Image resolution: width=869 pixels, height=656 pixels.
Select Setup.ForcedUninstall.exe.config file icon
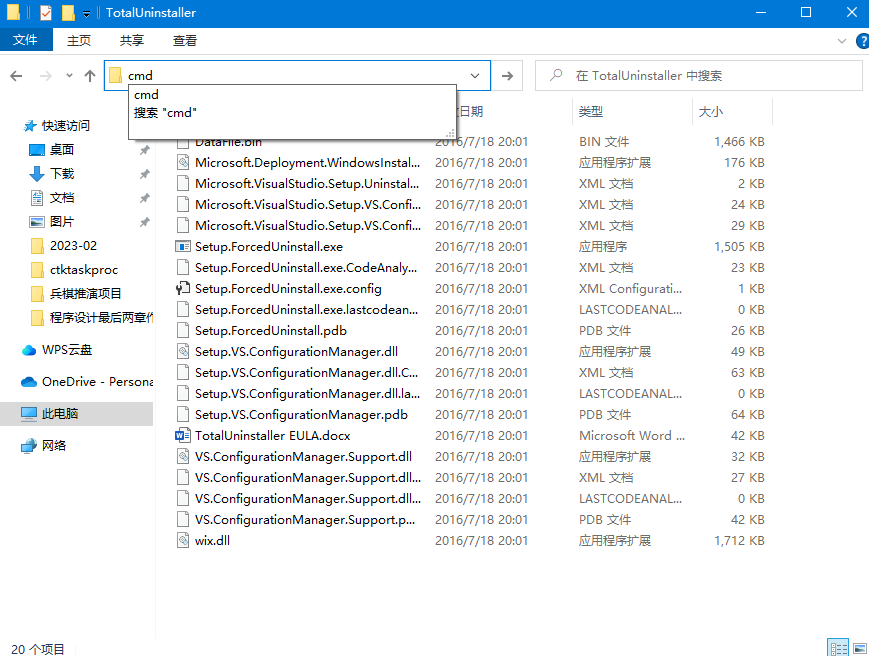click(183, 289)
